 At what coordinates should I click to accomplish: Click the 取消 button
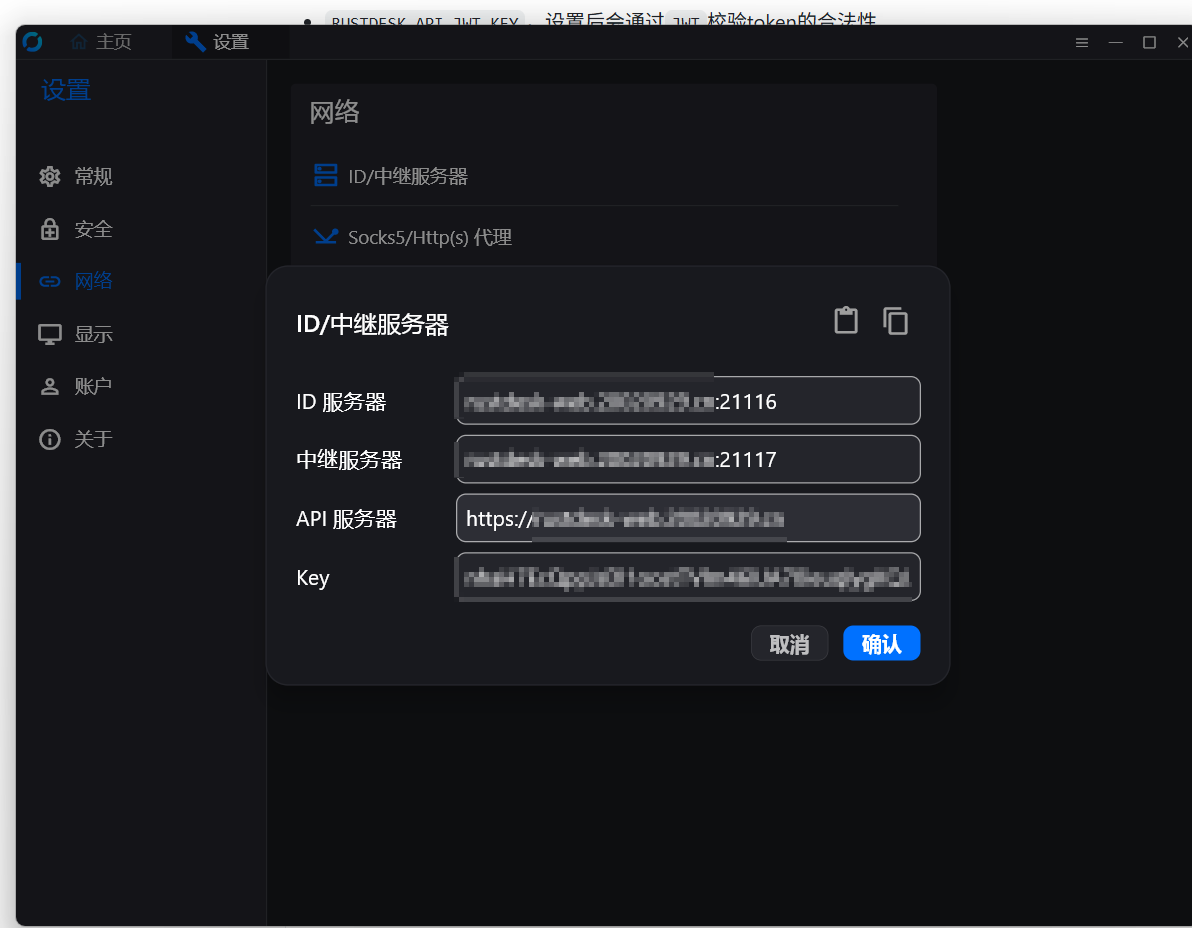pyautogui.click(x=789, y=644)
